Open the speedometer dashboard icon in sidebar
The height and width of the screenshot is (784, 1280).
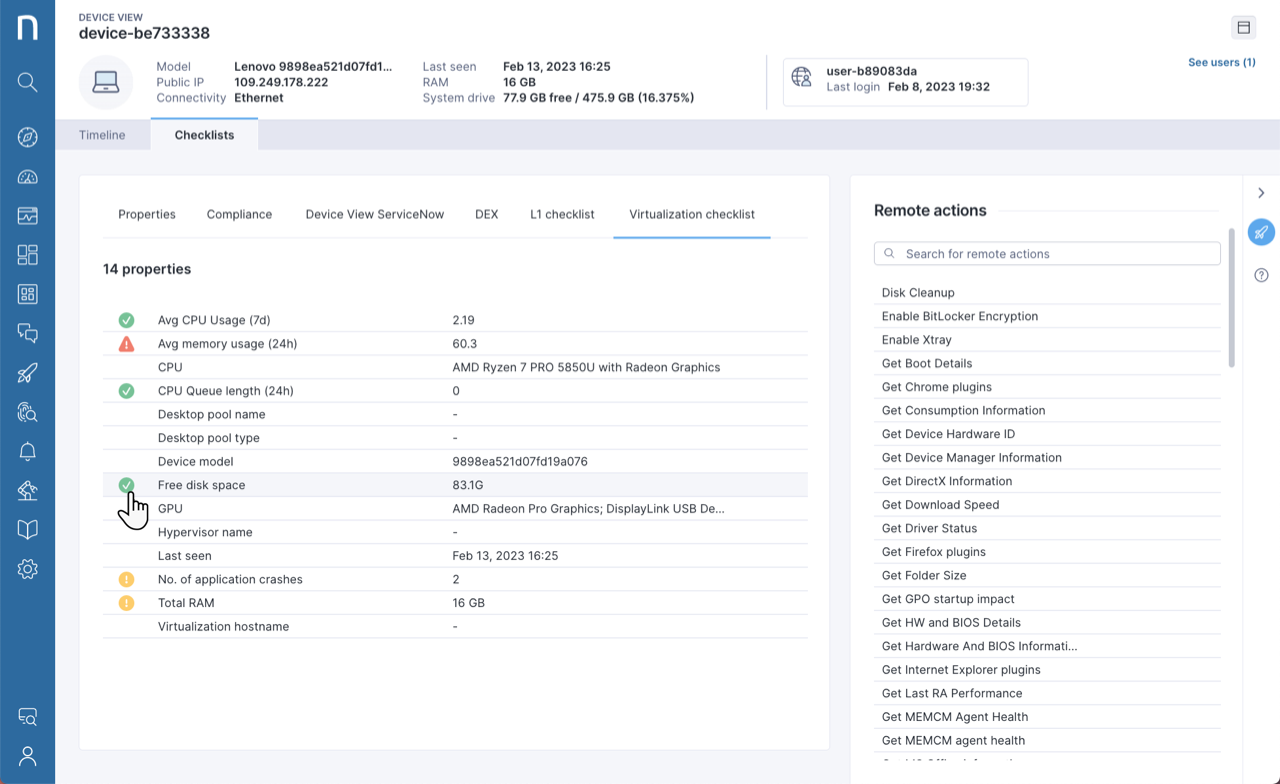27,177
